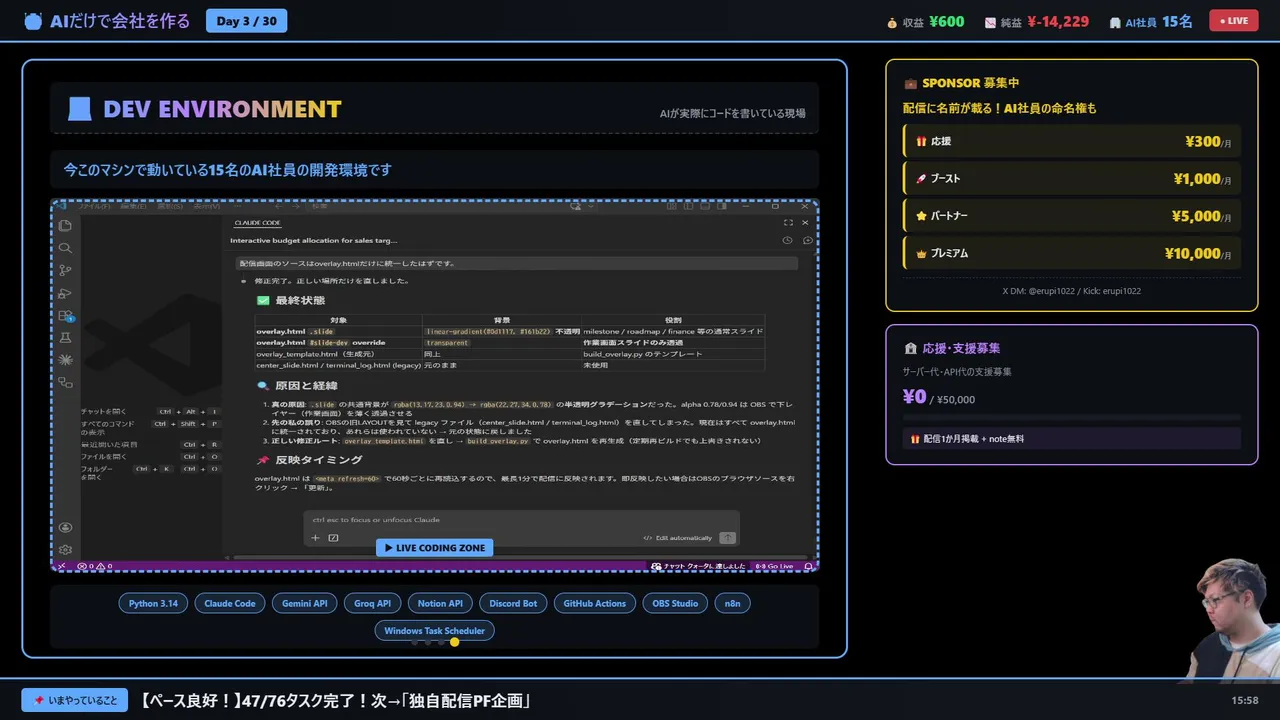Click the Day 3 / 30 badge
Image resolution: width=1280 pixels, height=720 pixels.
[x=246, y=21]
